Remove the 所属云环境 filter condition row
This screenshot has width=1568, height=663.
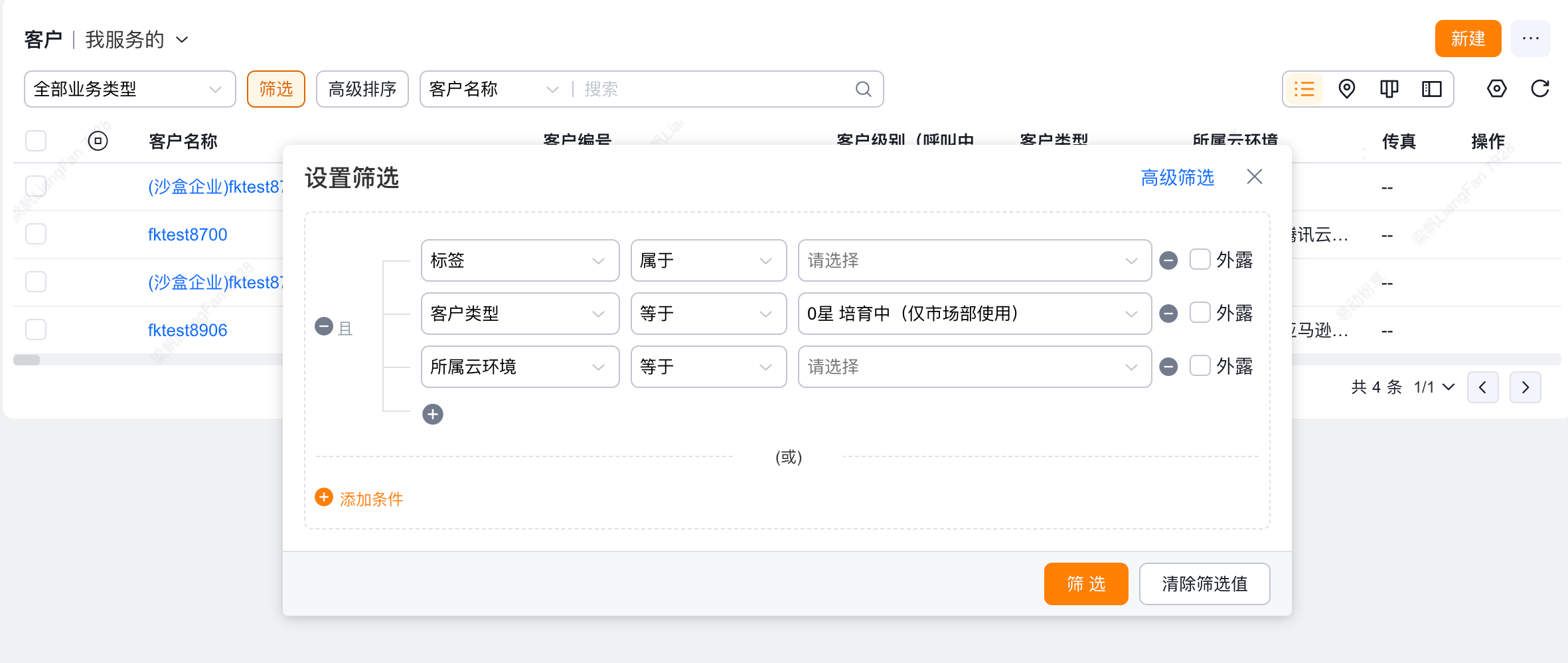click(x=1168, y=367)
